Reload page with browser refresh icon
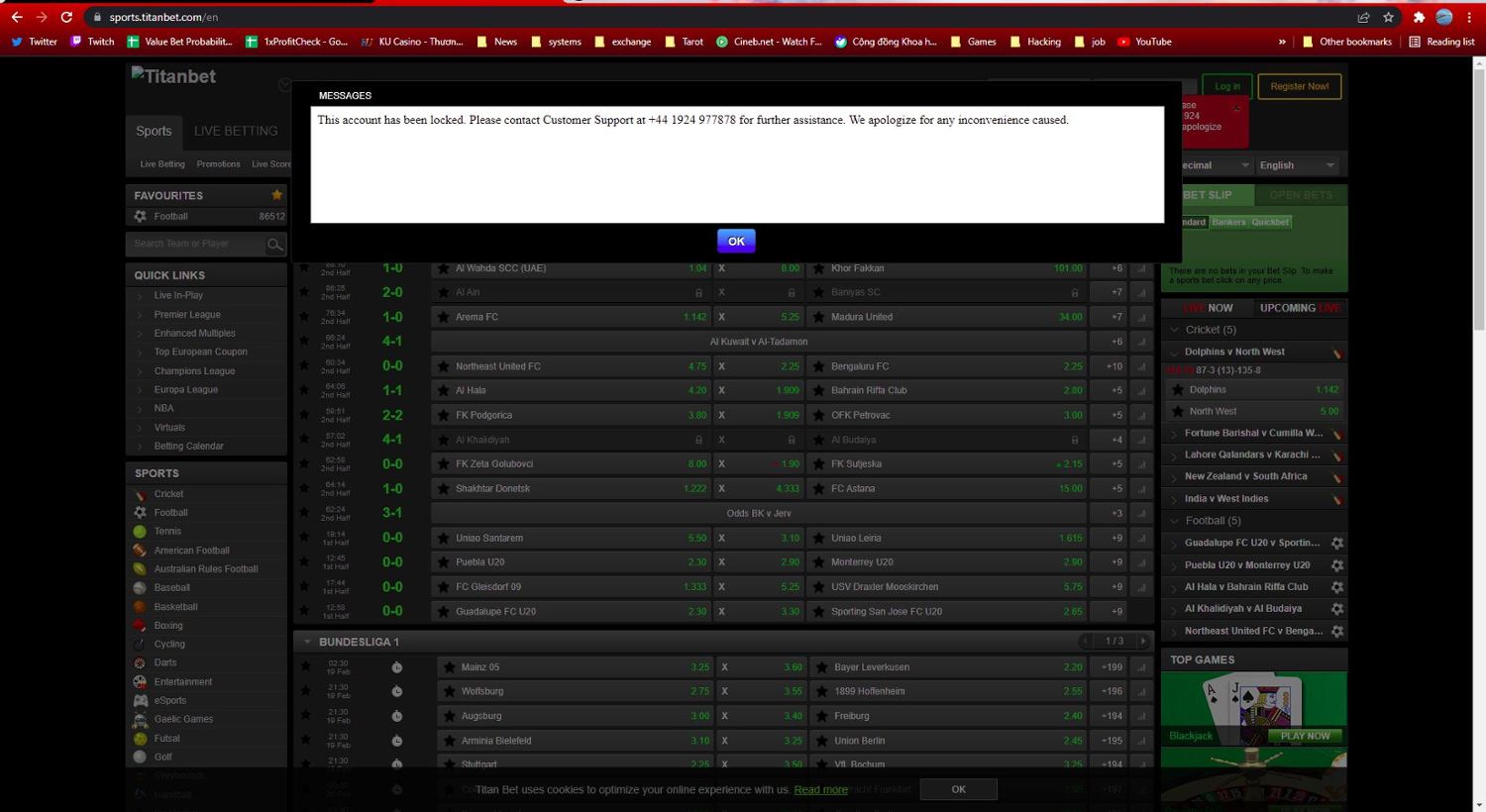Screen dimensions: 1486x812 coord(66,17)
